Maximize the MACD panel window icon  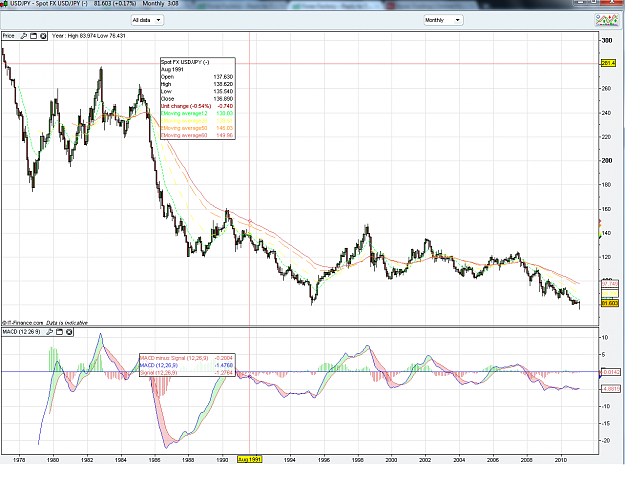[x=59, y=332]
